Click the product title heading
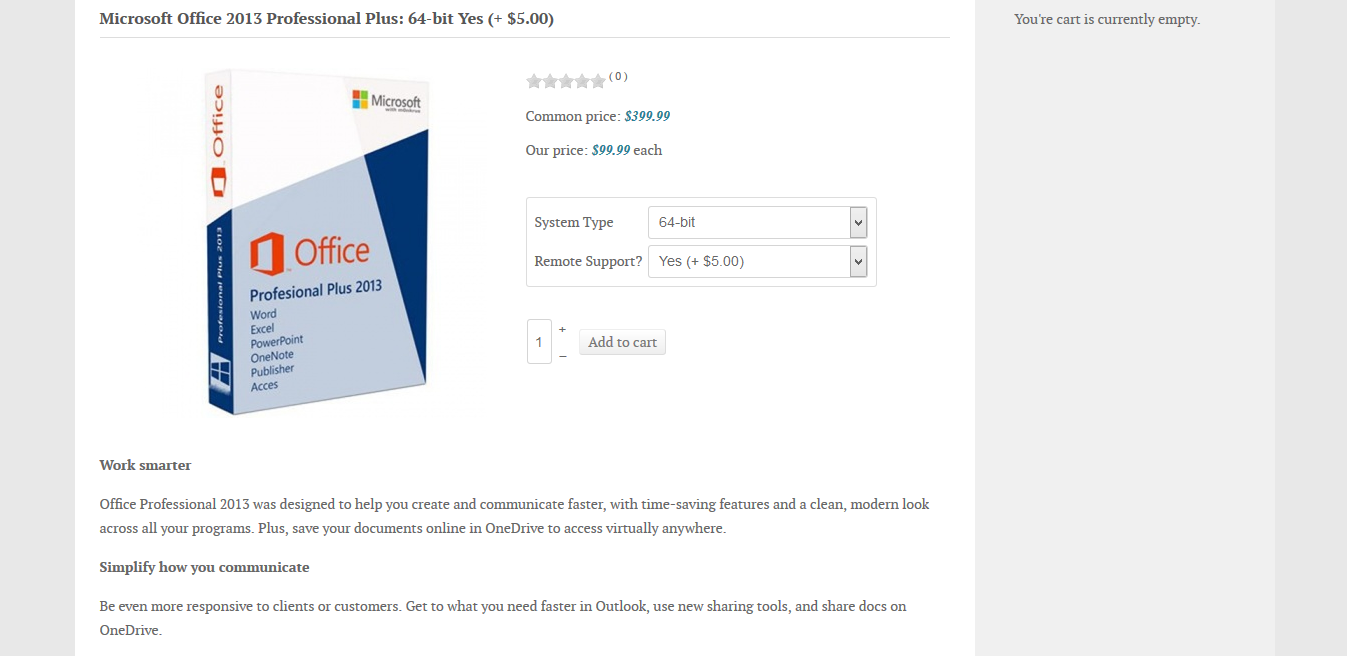This screenshot has width=1347, height=656. [326, 19]
